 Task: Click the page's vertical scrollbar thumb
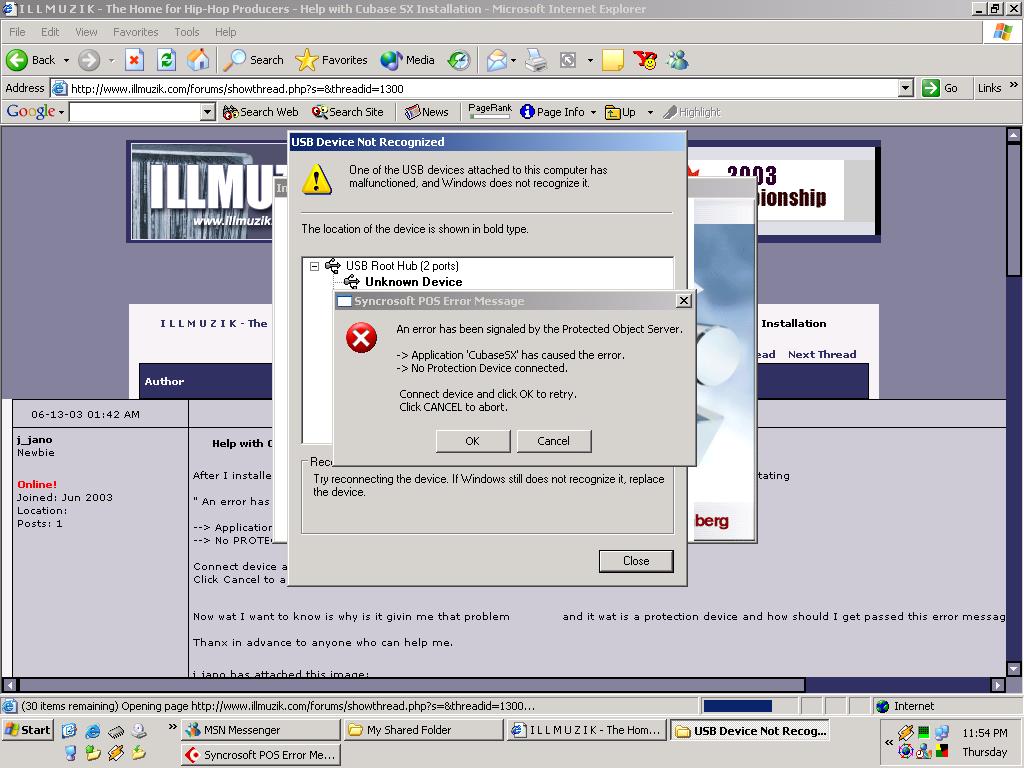[x=1014, y=209]
